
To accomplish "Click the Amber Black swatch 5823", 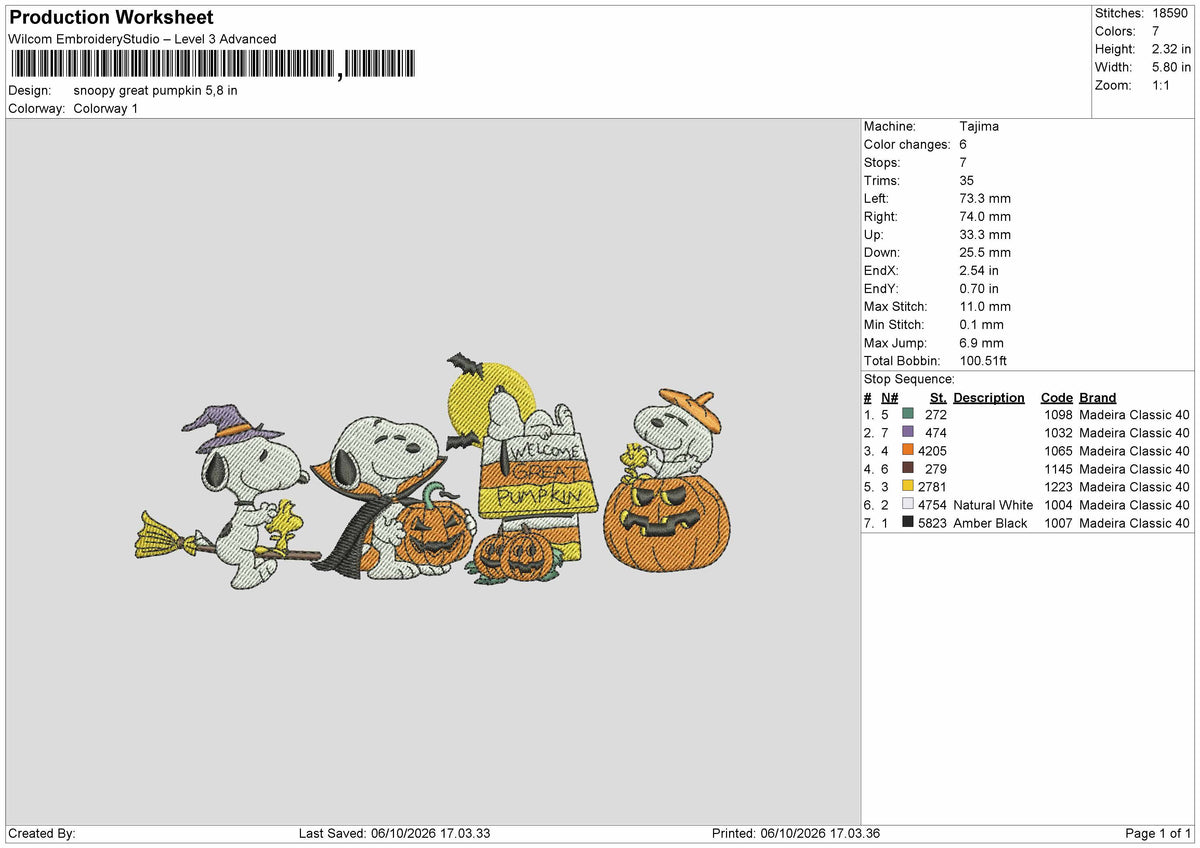I will 908,522.
